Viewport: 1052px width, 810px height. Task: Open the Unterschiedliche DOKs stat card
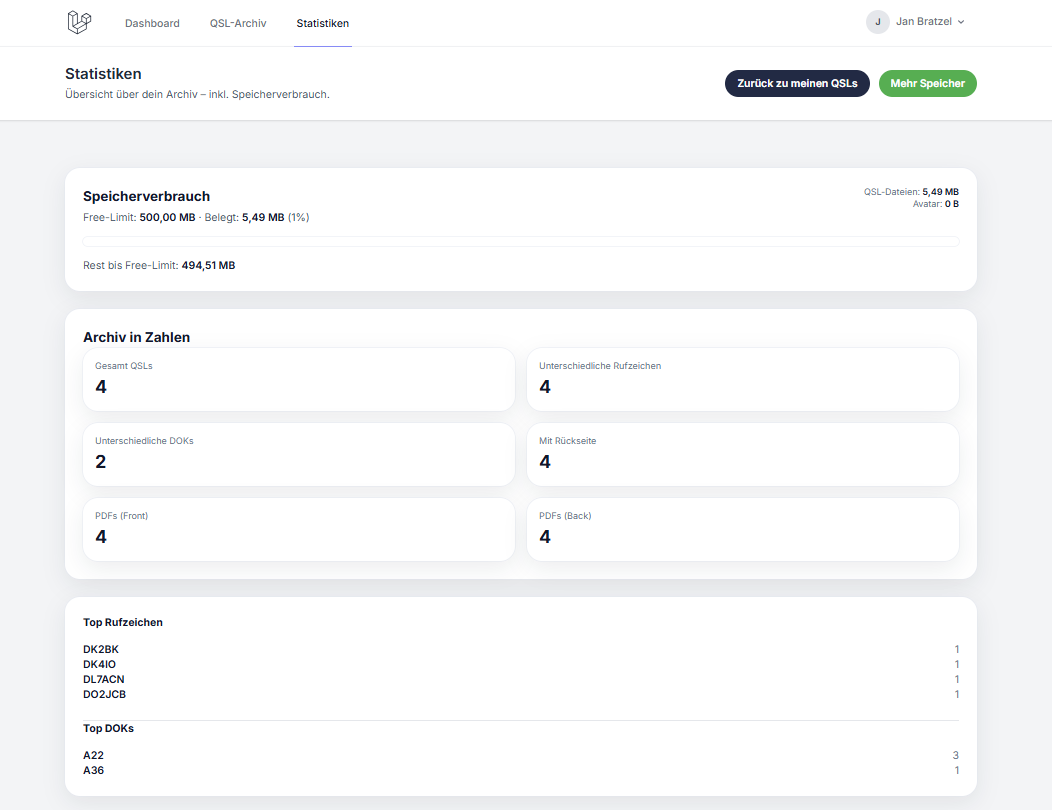(298, 454)
